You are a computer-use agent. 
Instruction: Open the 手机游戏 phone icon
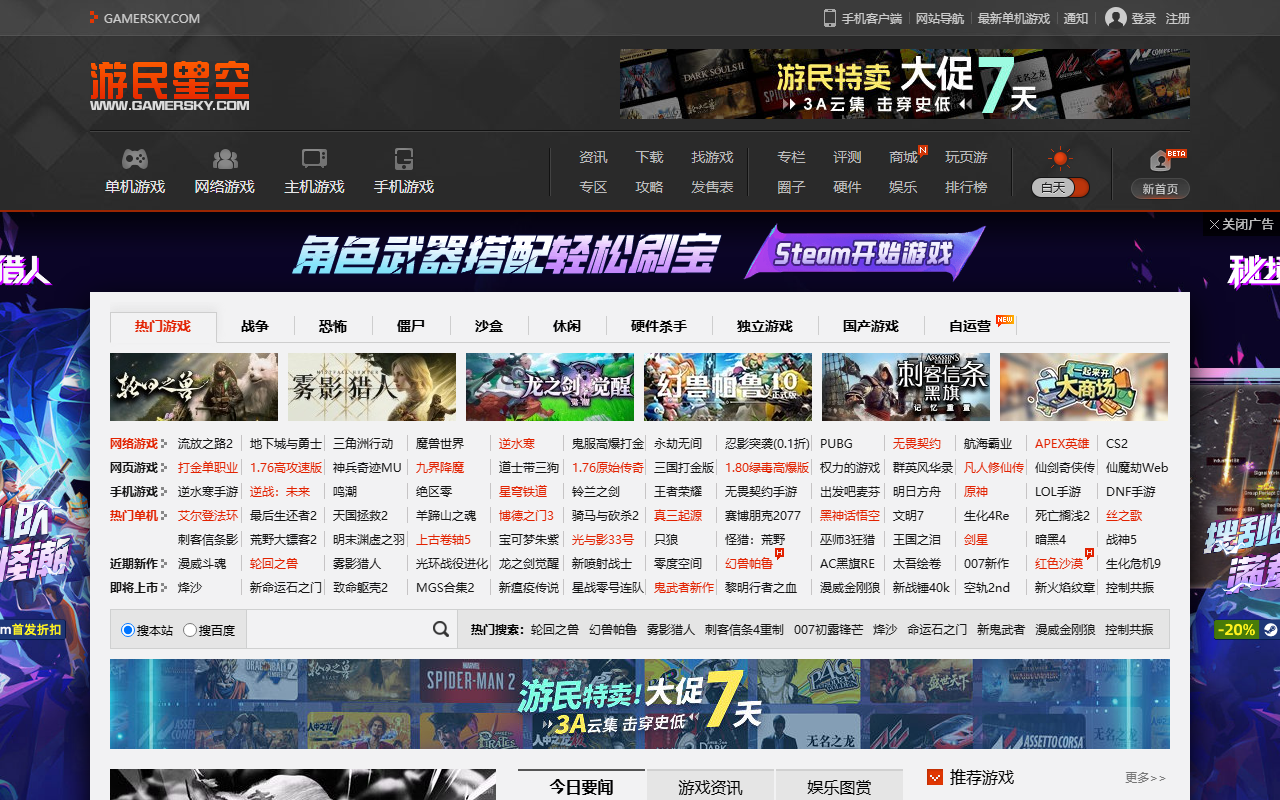[x=404, y=159]
